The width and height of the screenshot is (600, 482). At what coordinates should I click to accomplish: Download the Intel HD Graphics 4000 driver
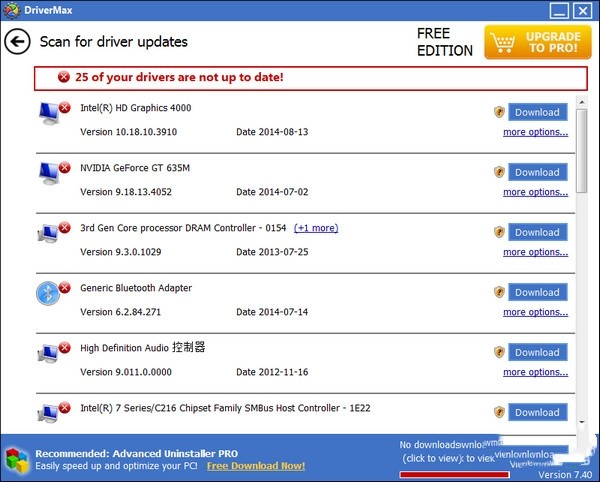coord(538,112)
